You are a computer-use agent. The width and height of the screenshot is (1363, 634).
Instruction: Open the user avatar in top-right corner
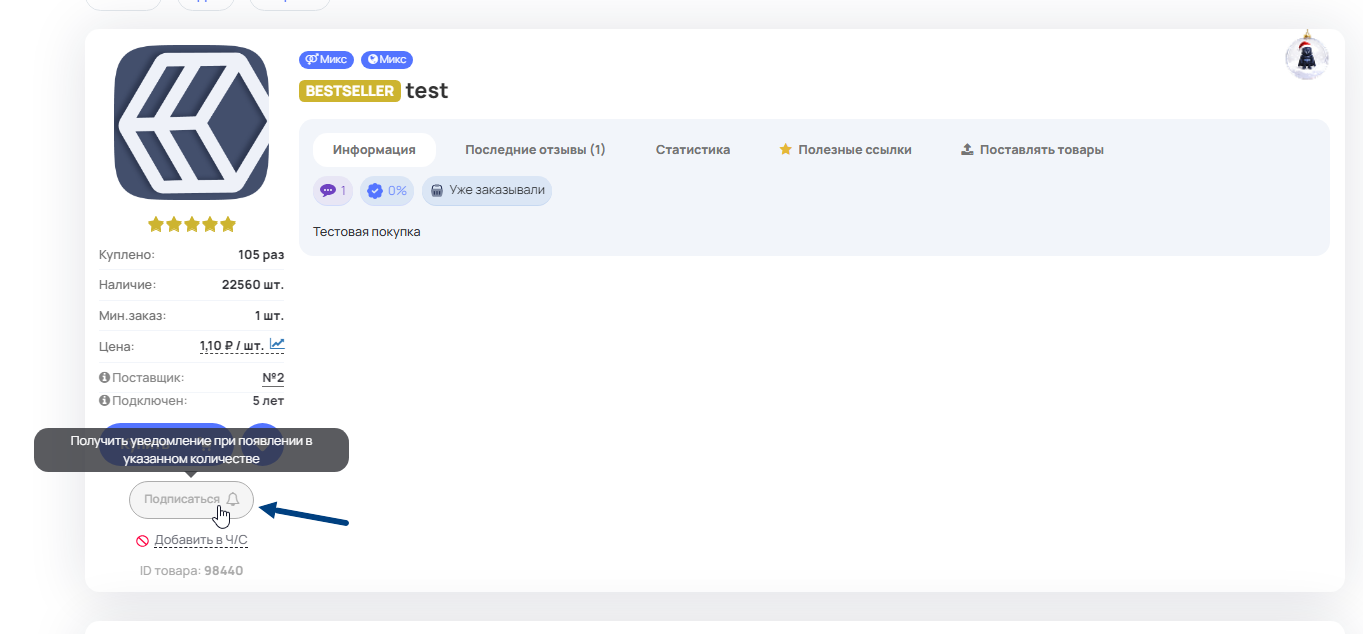point(1306,59)
